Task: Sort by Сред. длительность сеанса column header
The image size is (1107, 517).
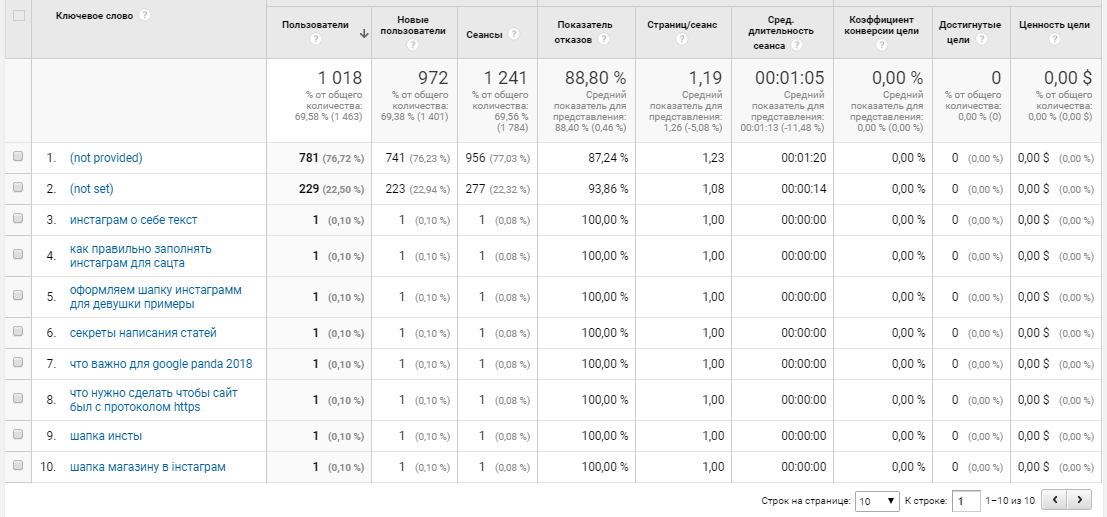Action: [782, 31]
